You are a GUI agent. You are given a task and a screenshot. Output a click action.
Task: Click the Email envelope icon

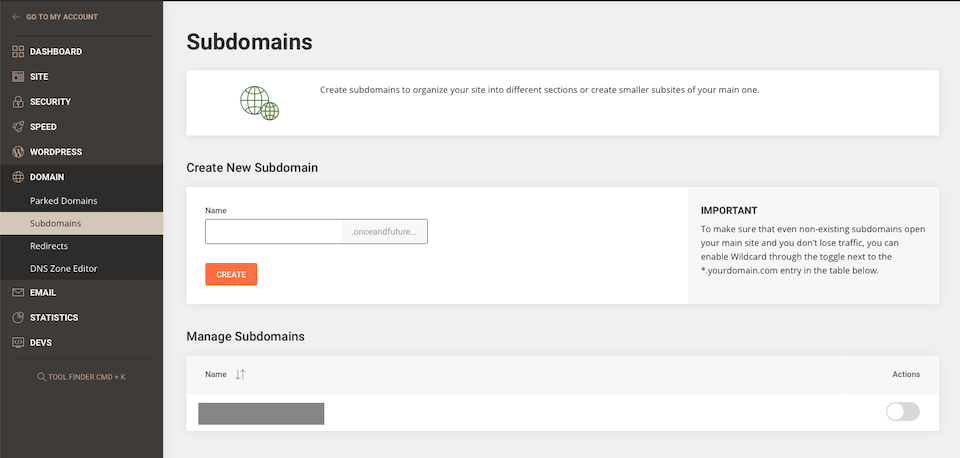coord(18,293)
